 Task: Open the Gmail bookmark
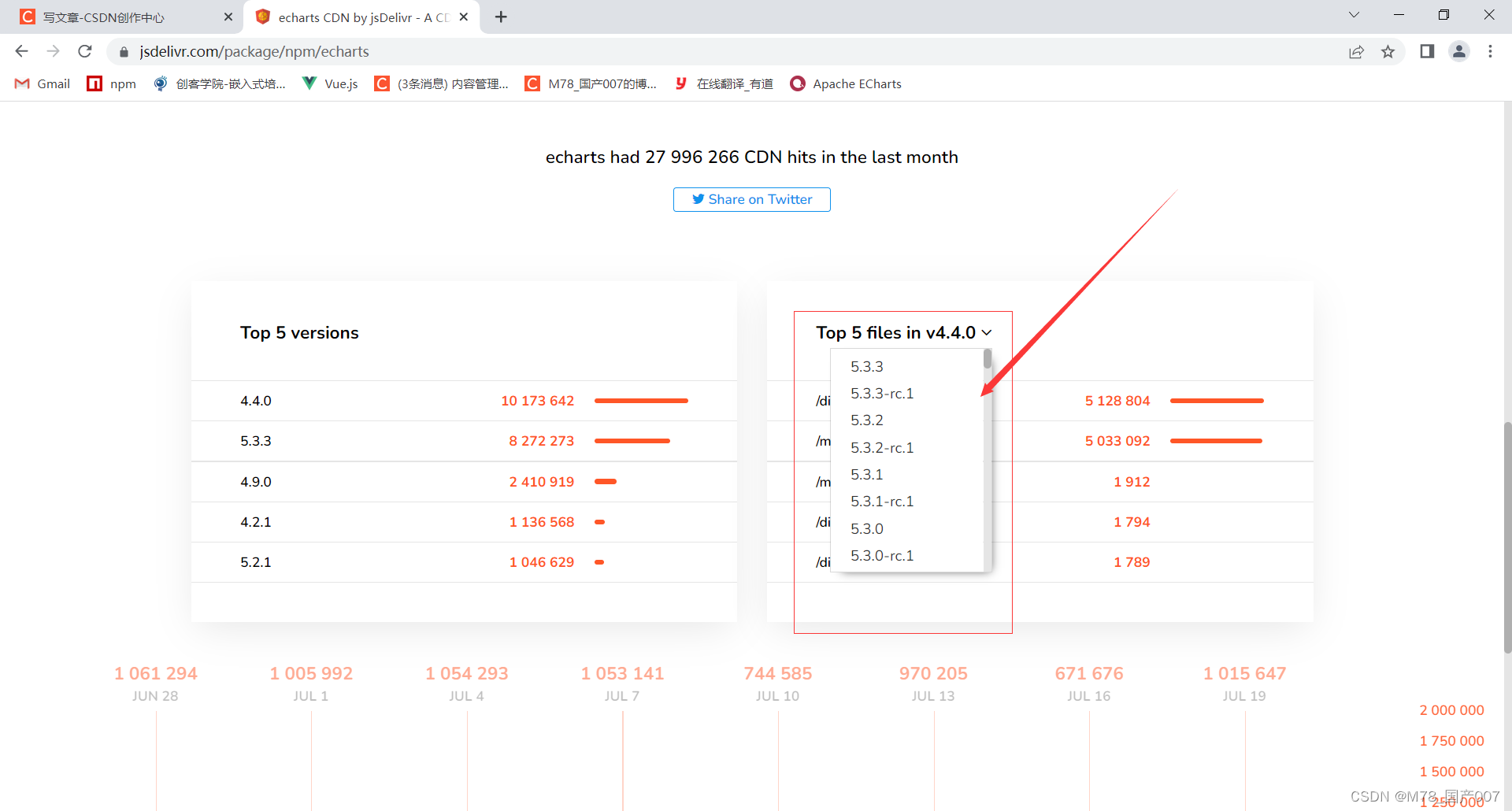(x=43, y=83)
